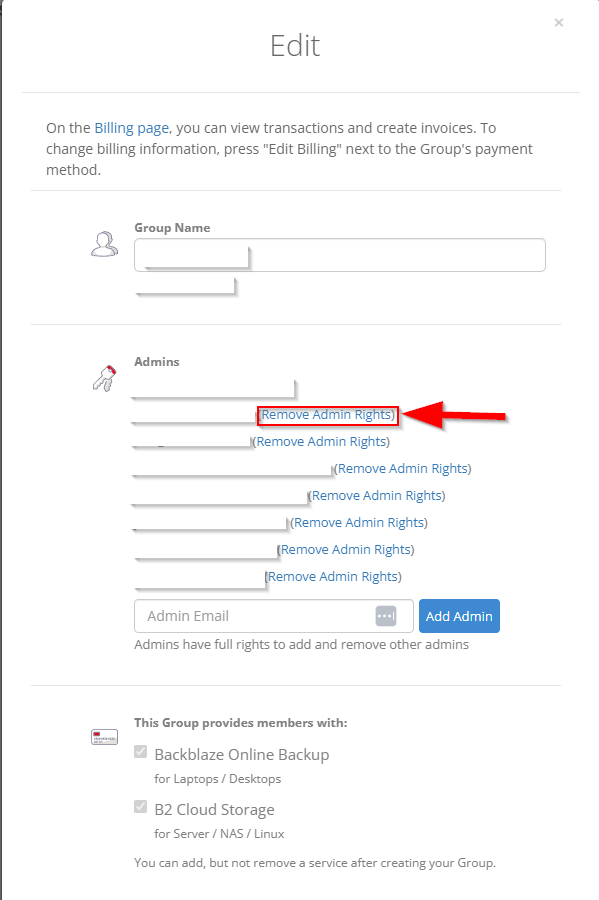
Task: Toggle B2 Cloud Storage checkbox
Action: pos(141,807)
